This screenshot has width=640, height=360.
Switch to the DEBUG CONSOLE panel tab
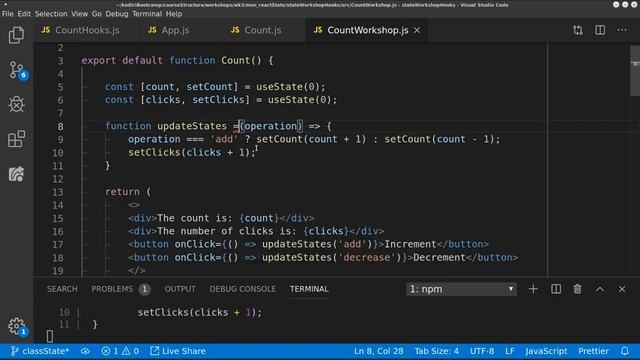242,289
